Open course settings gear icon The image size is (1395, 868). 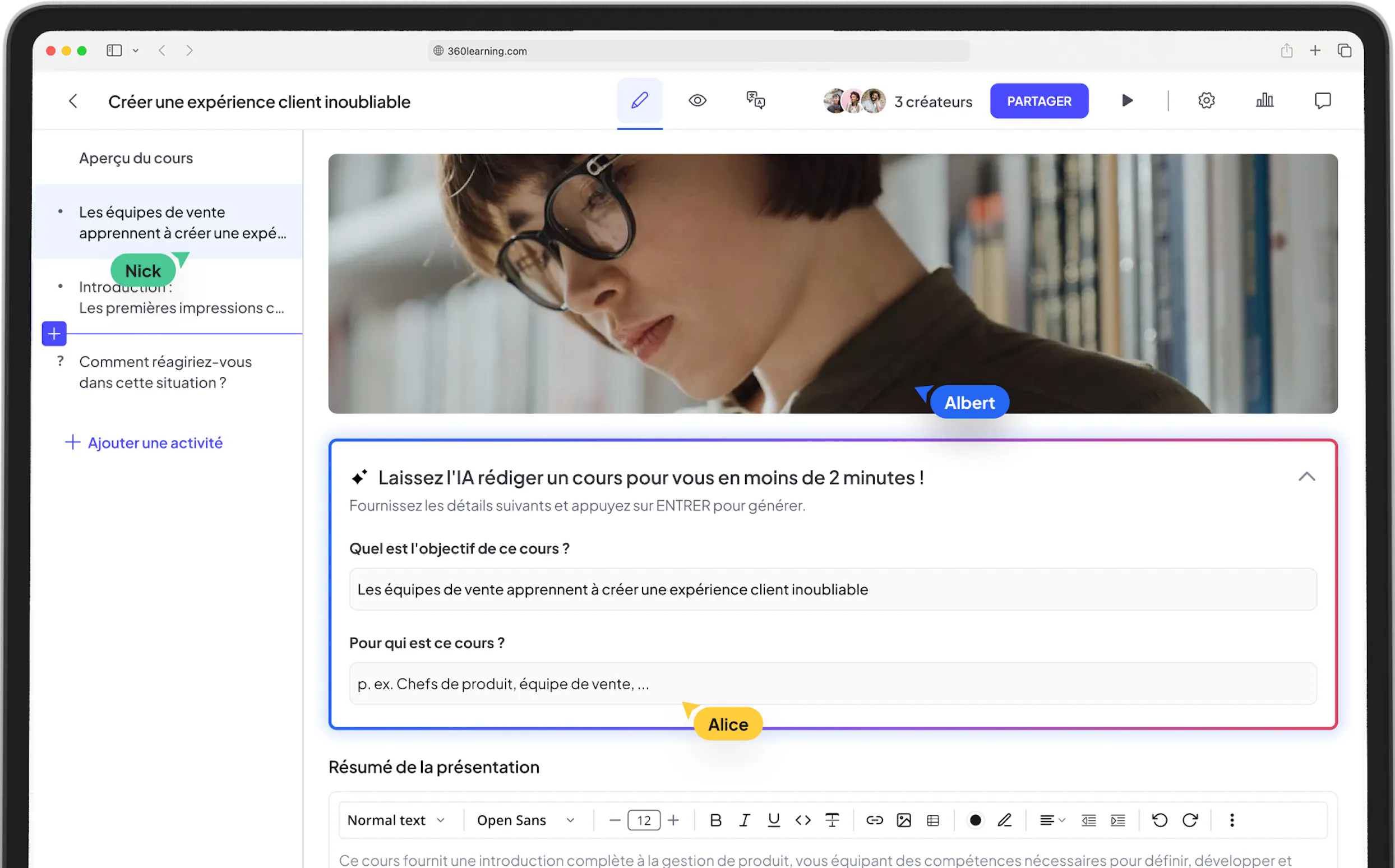(x=1206, y=100)
